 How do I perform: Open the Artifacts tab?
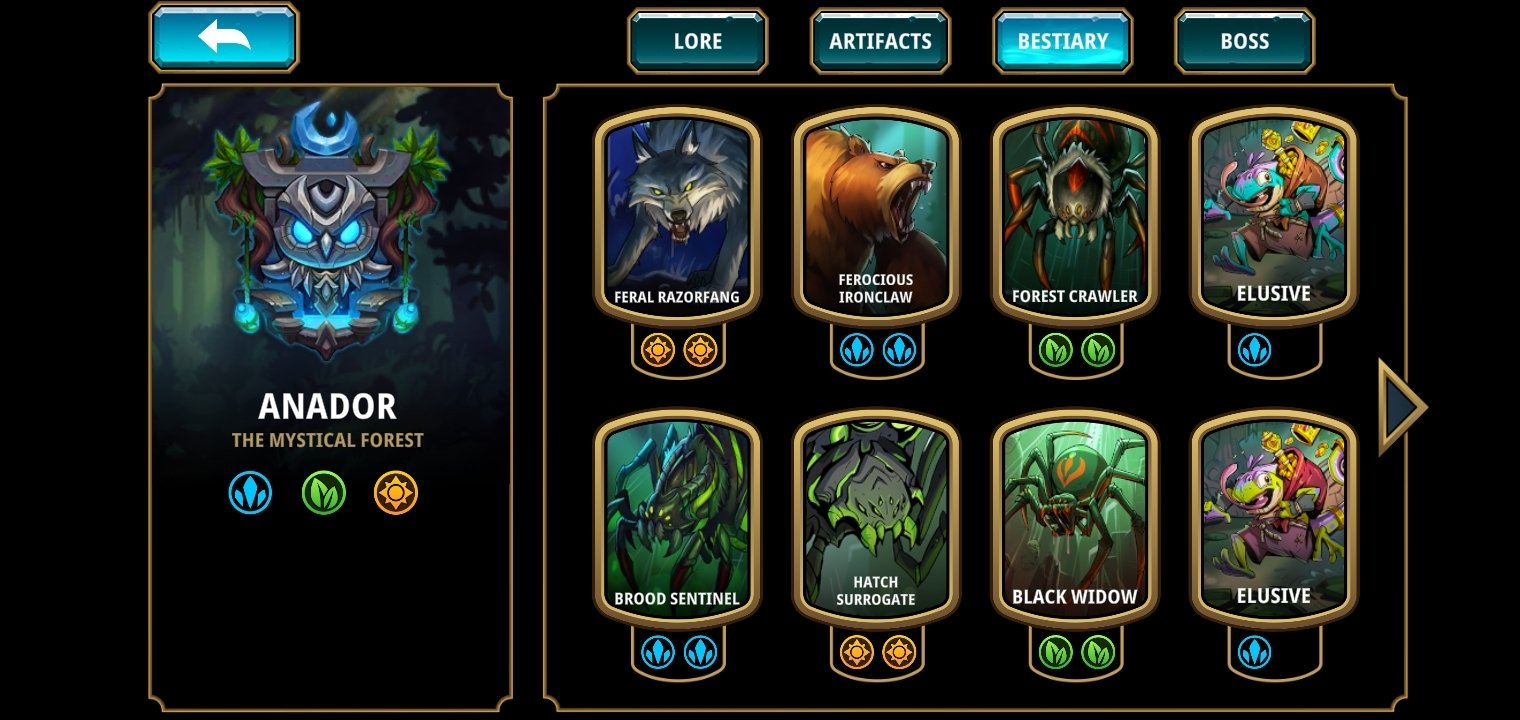point(880,41)
